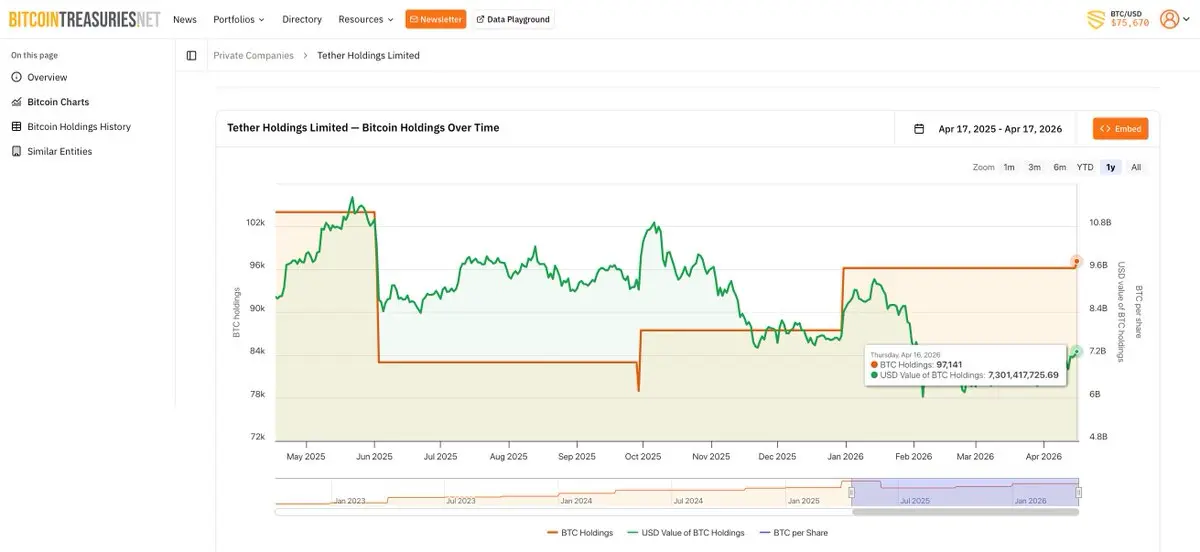Click the calendar icon in date range

coord(919,129)
